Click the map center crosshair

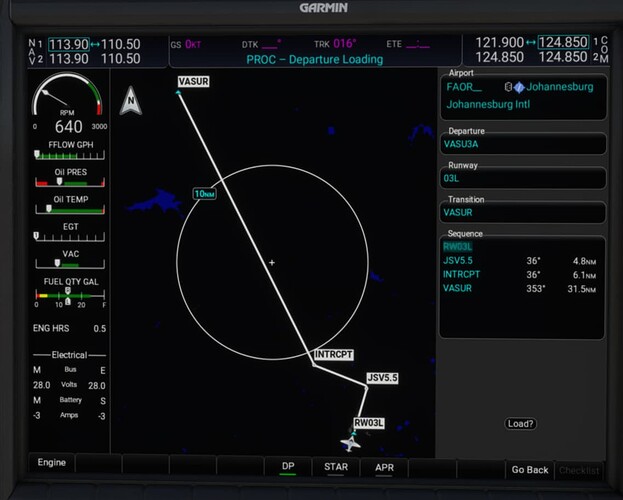pyautogui.click(x=272, y=262)
